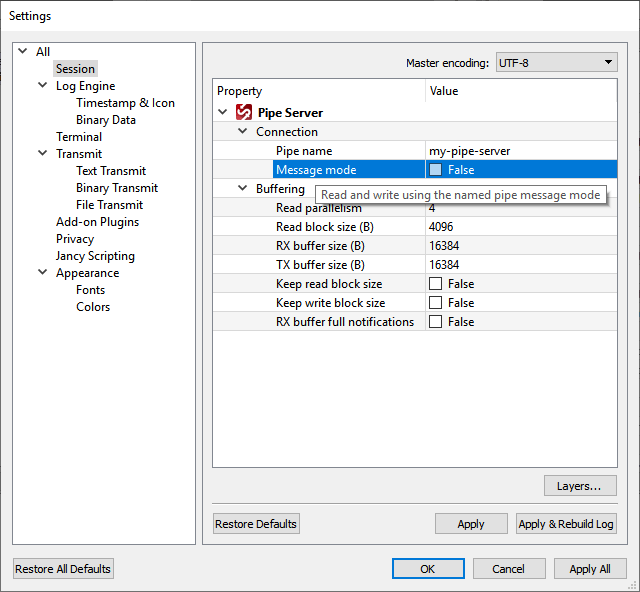This screenshot has height=592, width=640.
Task: Open Add-on Plugins settings
Action: click(97, 222)
